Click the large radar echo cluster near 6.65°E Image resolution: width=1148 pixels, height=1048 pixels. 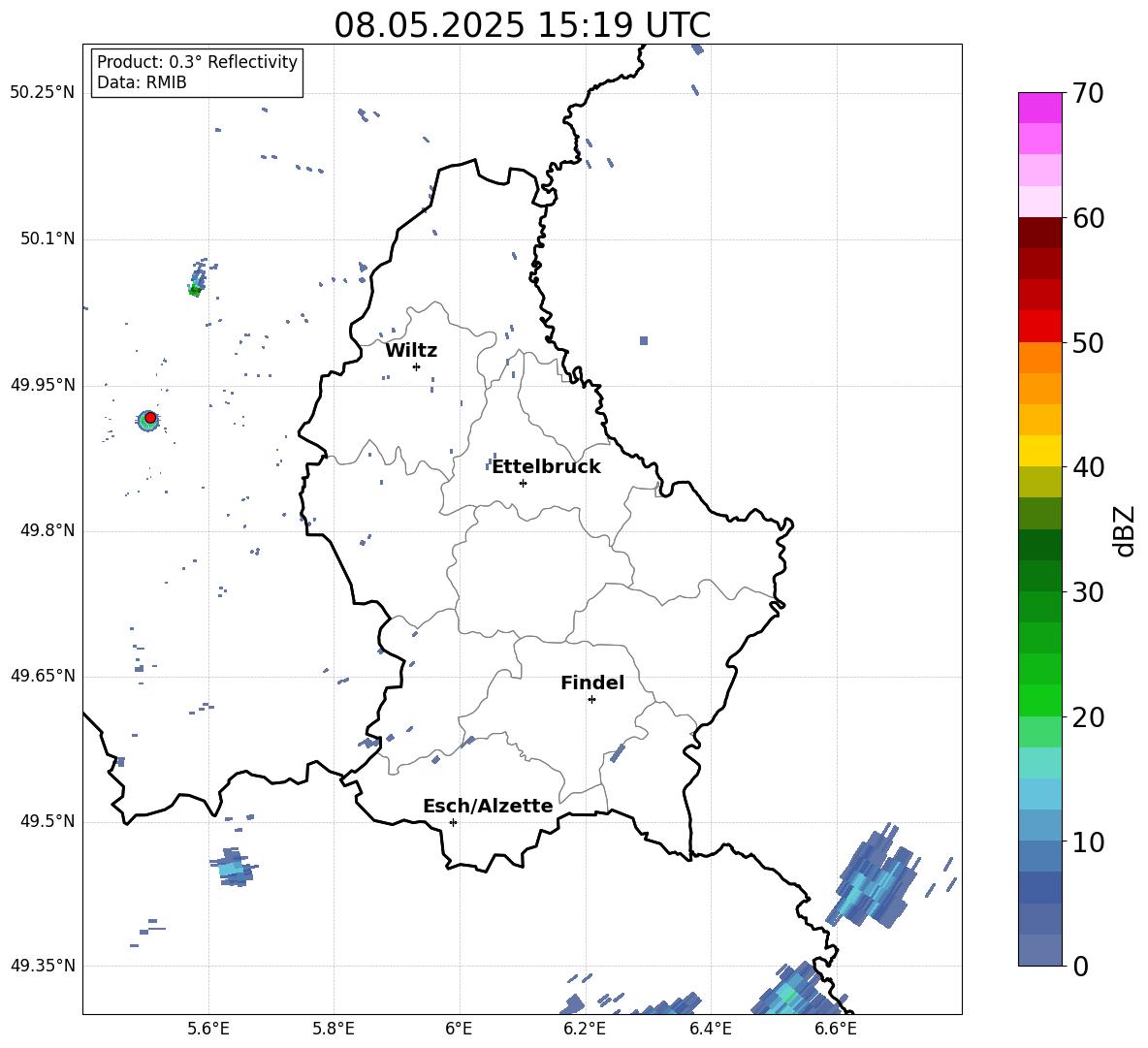[x=874, y=876]
